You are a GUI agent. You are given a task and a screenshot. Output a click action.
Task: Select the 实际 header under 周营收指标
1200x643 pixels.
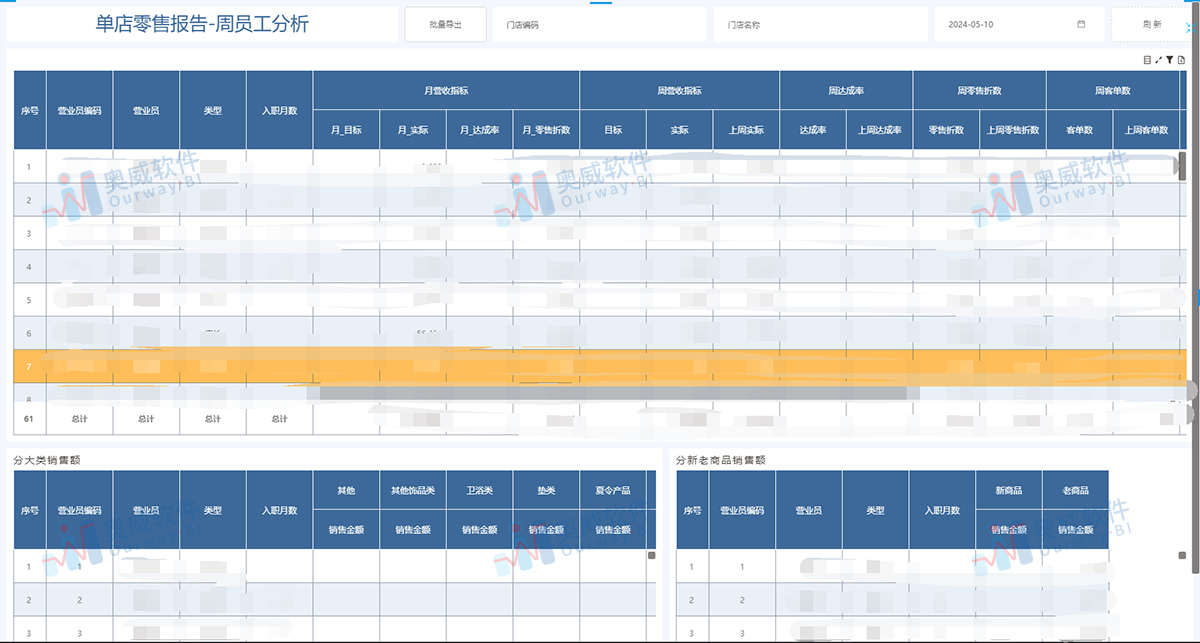pos(679,130)
